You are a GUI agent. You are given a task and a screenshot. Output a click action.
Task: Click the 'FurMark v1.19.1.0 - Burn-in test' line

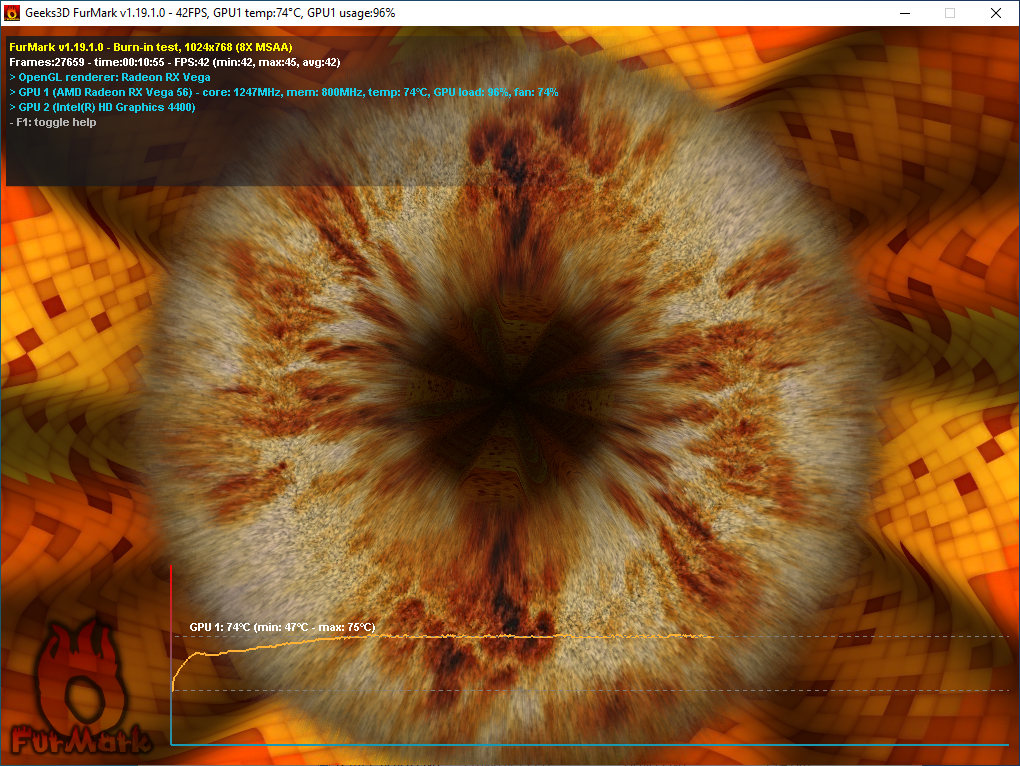click(150, 47)
